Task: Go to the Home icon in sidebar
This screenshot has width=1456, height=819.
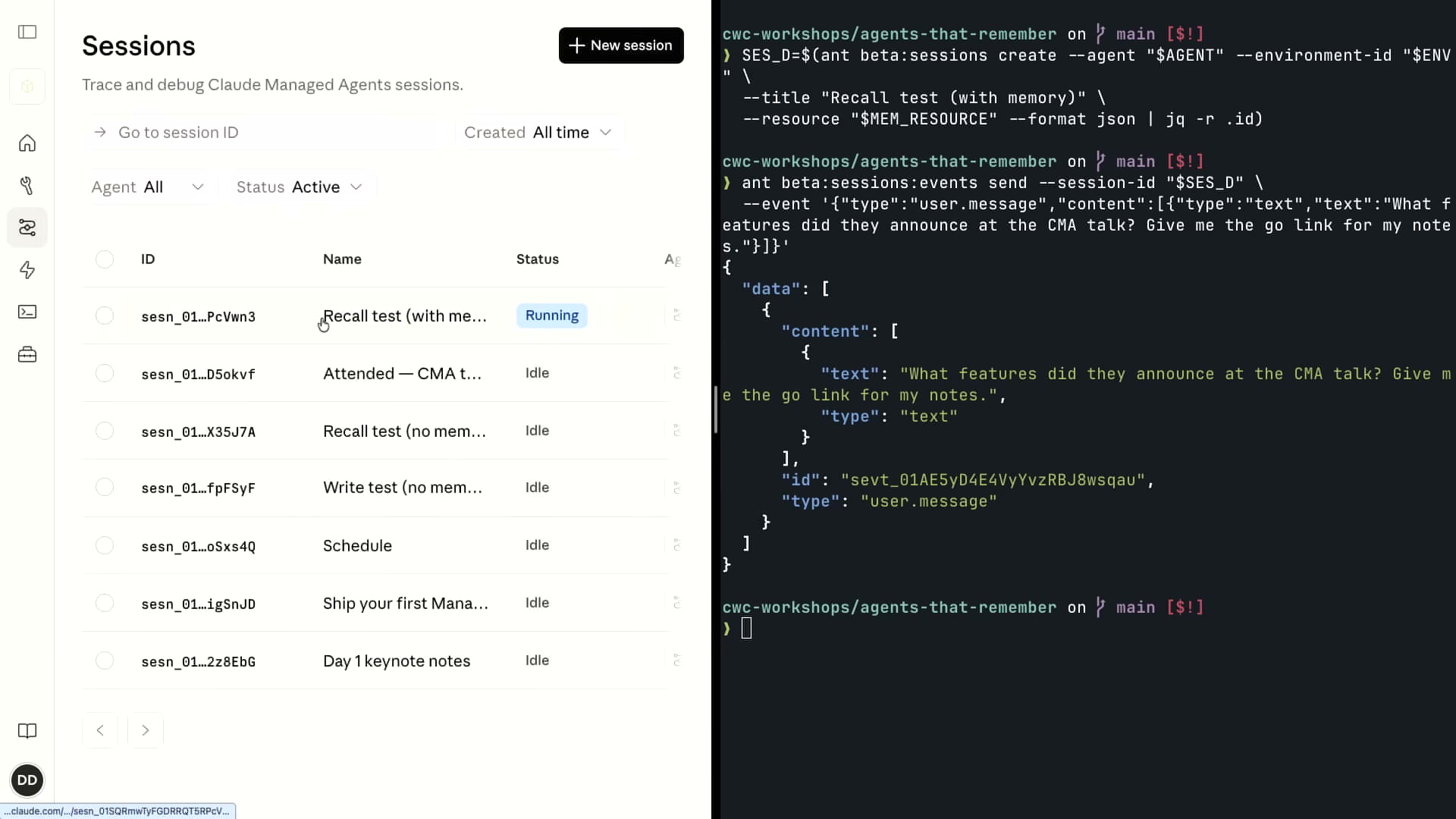Action: click(27, 143)
